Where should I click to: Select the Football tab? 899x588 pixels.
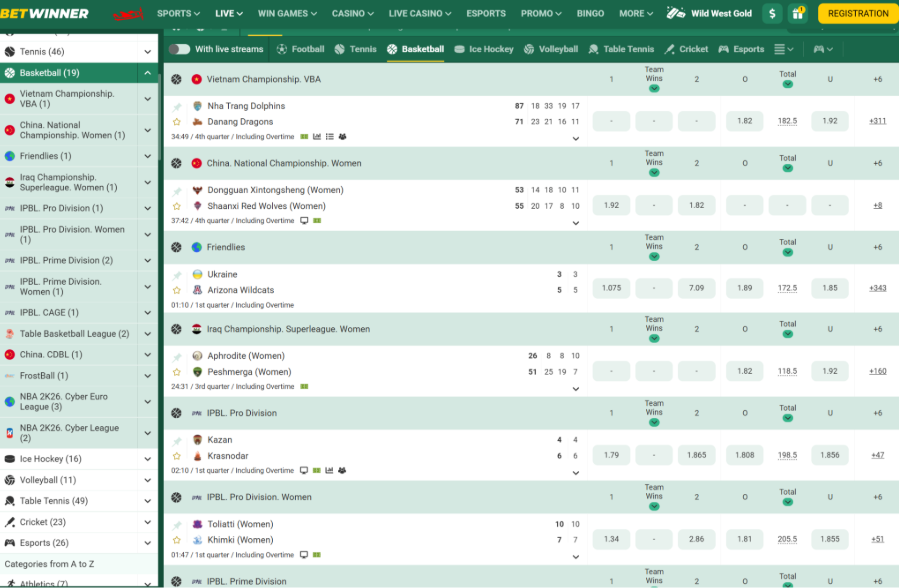click(x=300, y=49)
